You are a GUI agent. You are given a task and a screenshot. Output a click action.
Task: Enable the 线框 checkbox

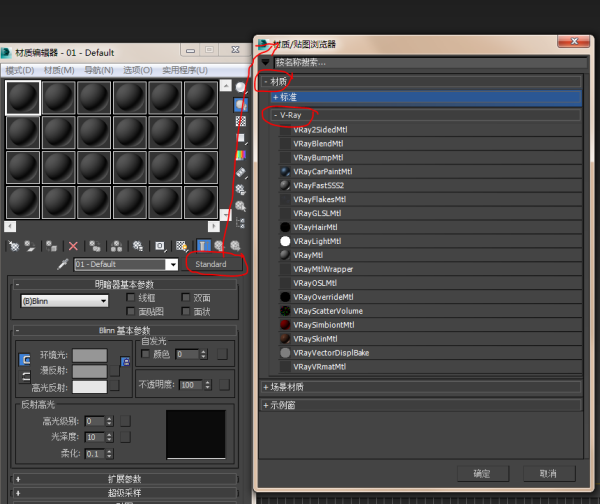coord(130,297)
